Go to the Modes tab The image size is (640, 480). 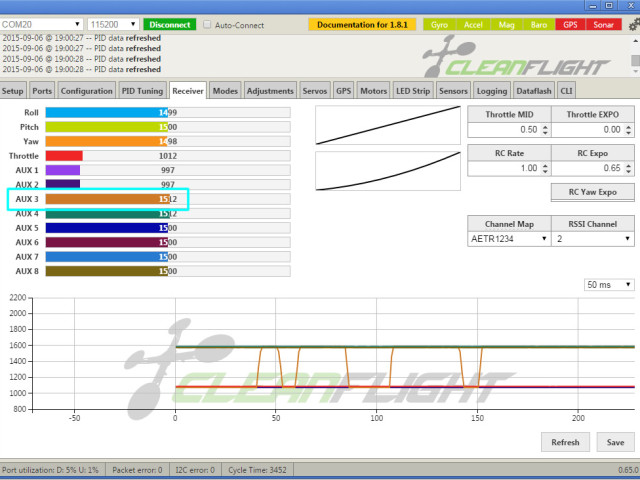[225, 91]
